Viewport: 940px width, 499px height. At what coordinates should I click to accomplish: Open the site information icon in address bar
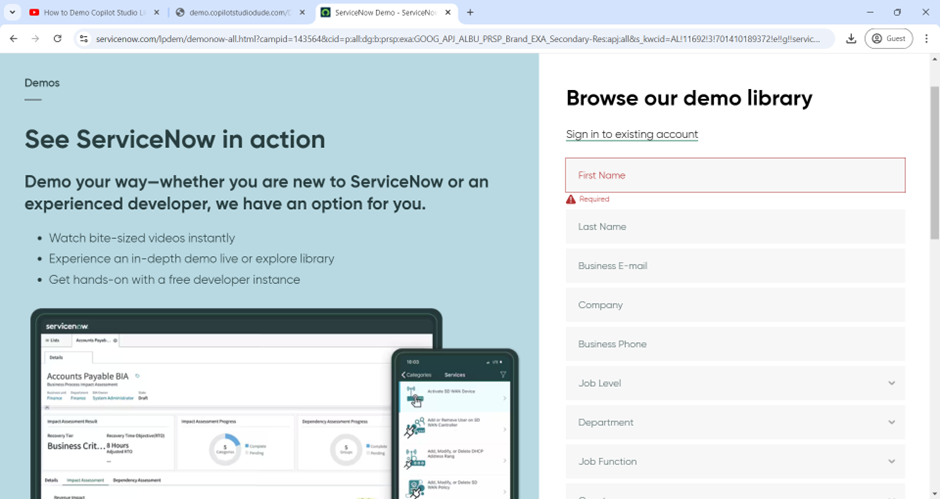[x=84, y=39]
